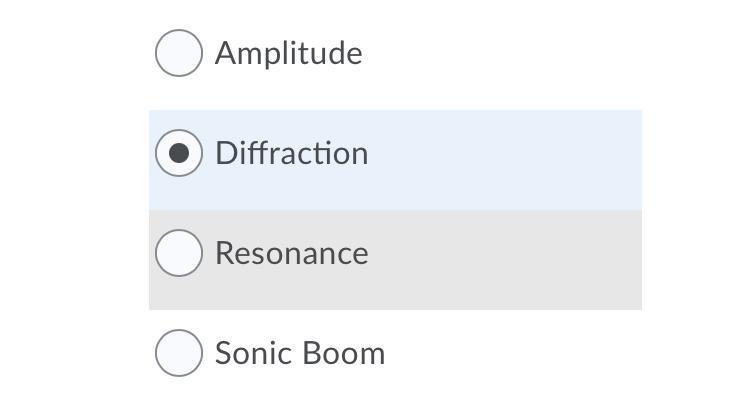Click the blue highlighted Diffraction row
Viewport: 750px width, 410px height.
point(500,160)
